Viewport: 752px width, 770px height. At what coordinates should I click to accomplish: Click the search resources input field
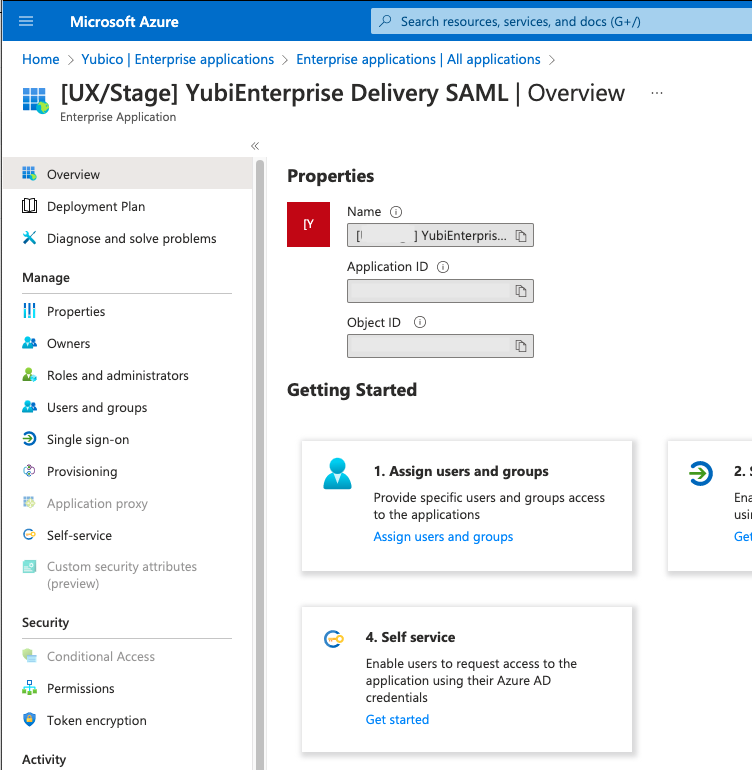(x=560, y=21)
